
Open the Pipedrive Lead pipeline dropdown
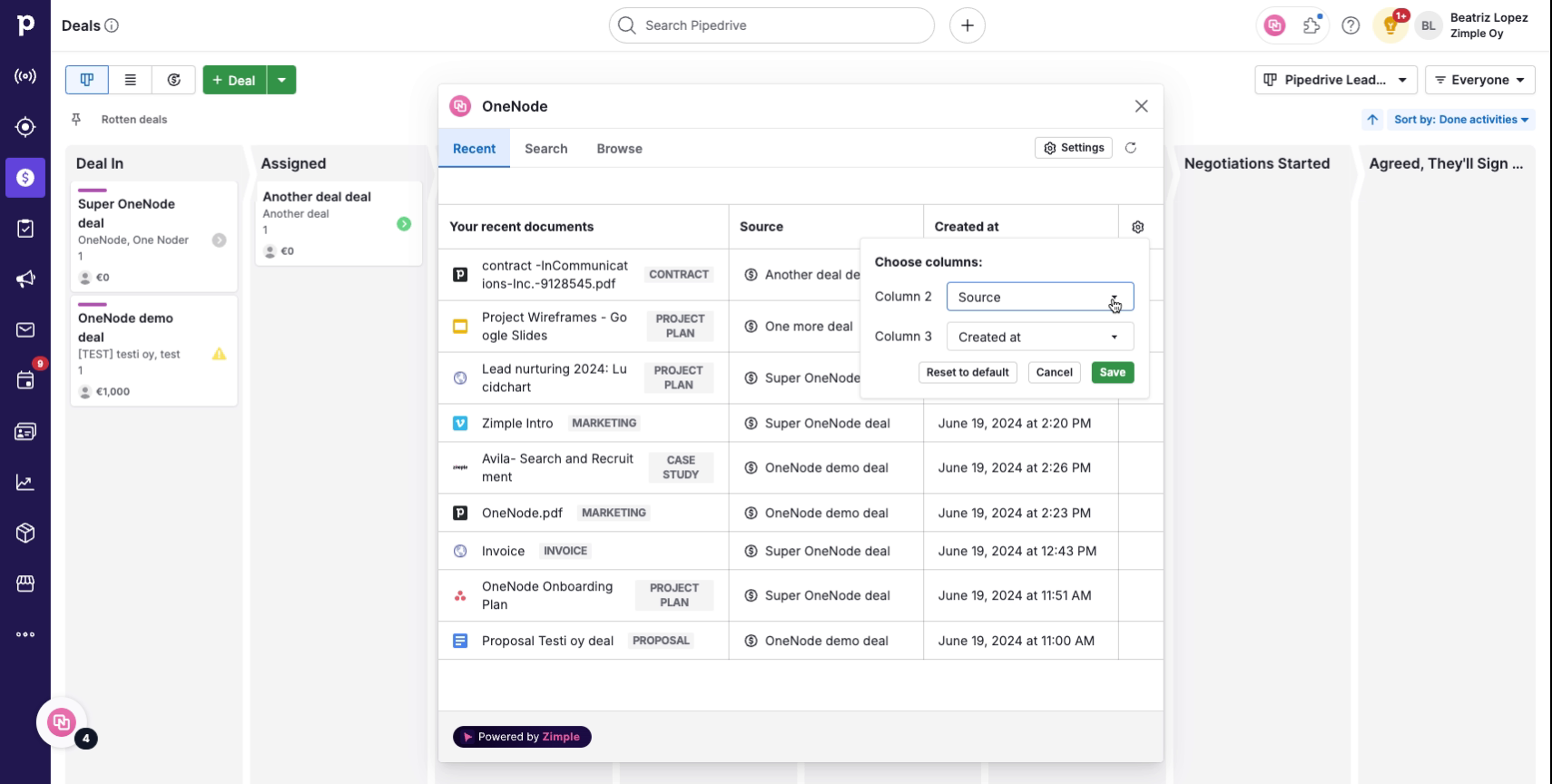(x=1336, y=80)
